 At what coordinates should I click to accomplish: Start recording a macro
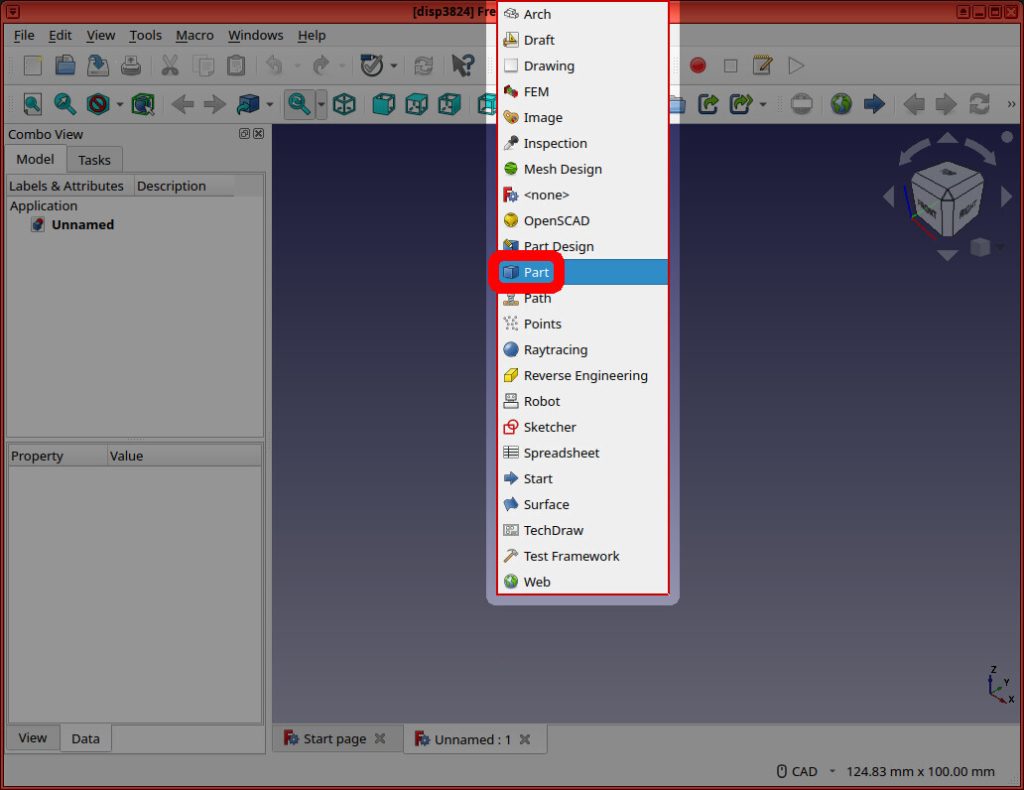698,65
